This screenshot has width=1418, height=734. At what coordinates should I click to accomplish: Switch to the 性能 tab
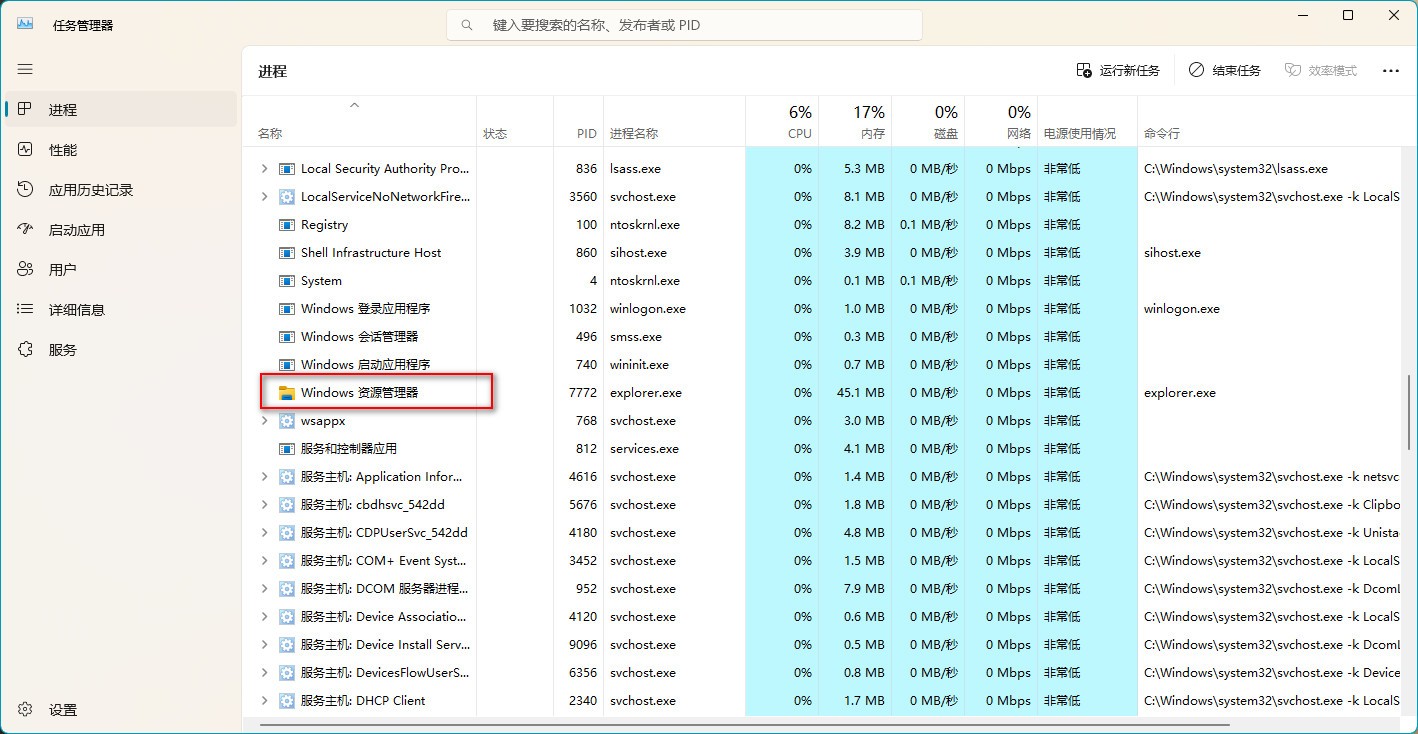[120, 149]
